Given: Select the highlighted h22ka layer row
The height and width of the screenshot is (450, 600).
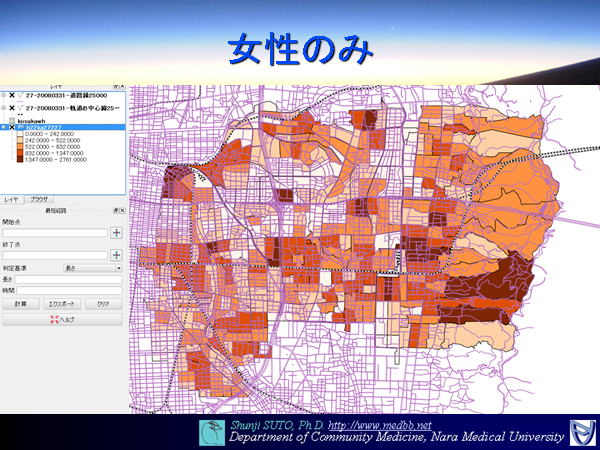Looking at the screenshot, I should [x=63, y=127].
